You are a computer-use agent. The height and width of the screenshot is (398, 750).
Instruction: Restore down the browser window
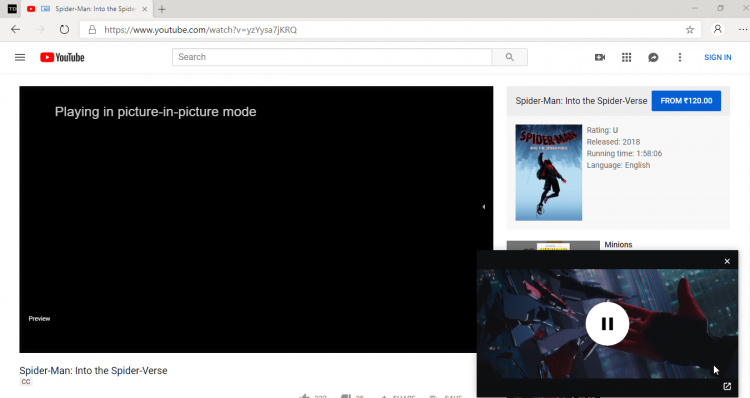pyautogui.click(x=720, y=8)
